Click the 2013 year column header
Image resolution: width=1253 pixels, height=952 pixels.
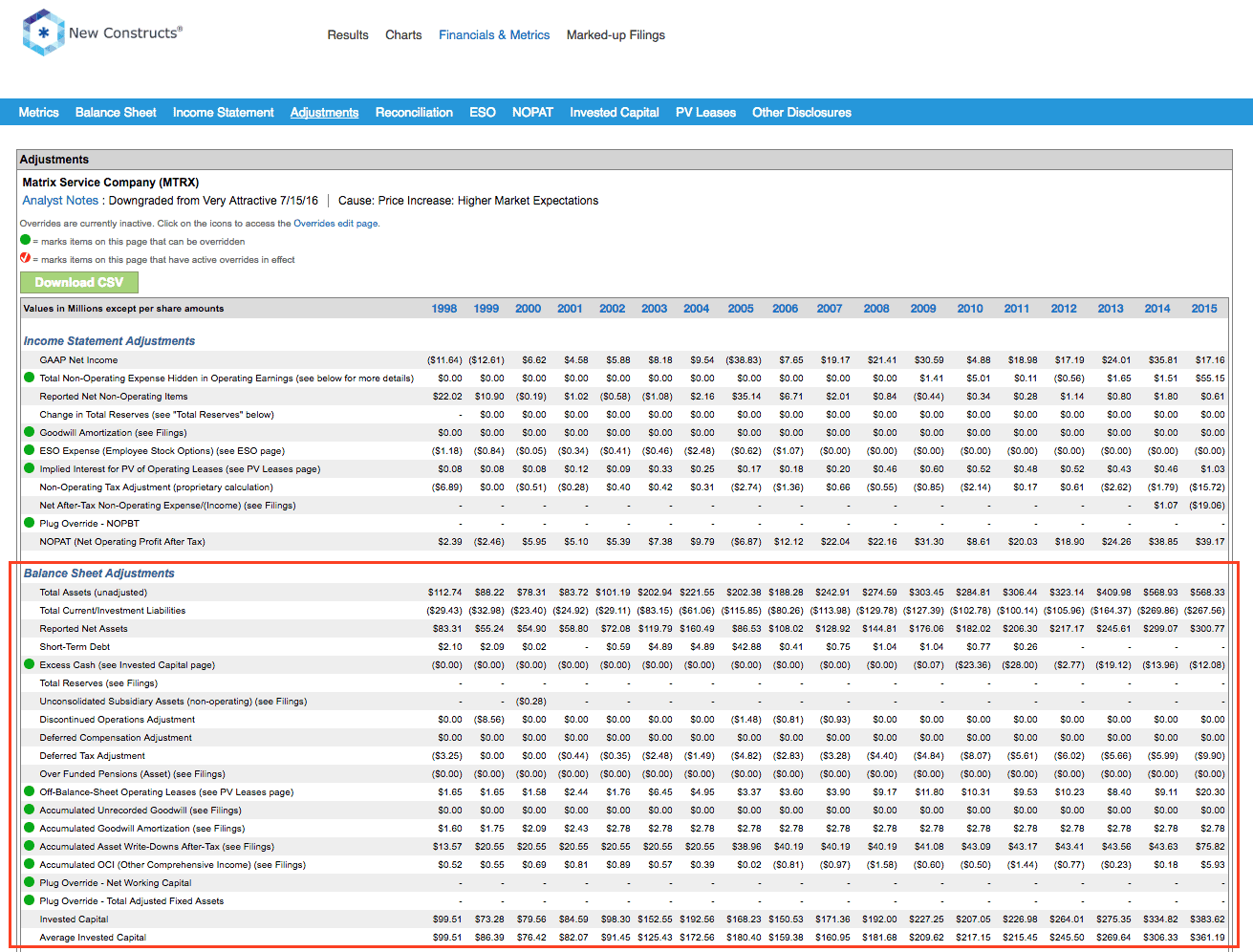(1111, 309)
